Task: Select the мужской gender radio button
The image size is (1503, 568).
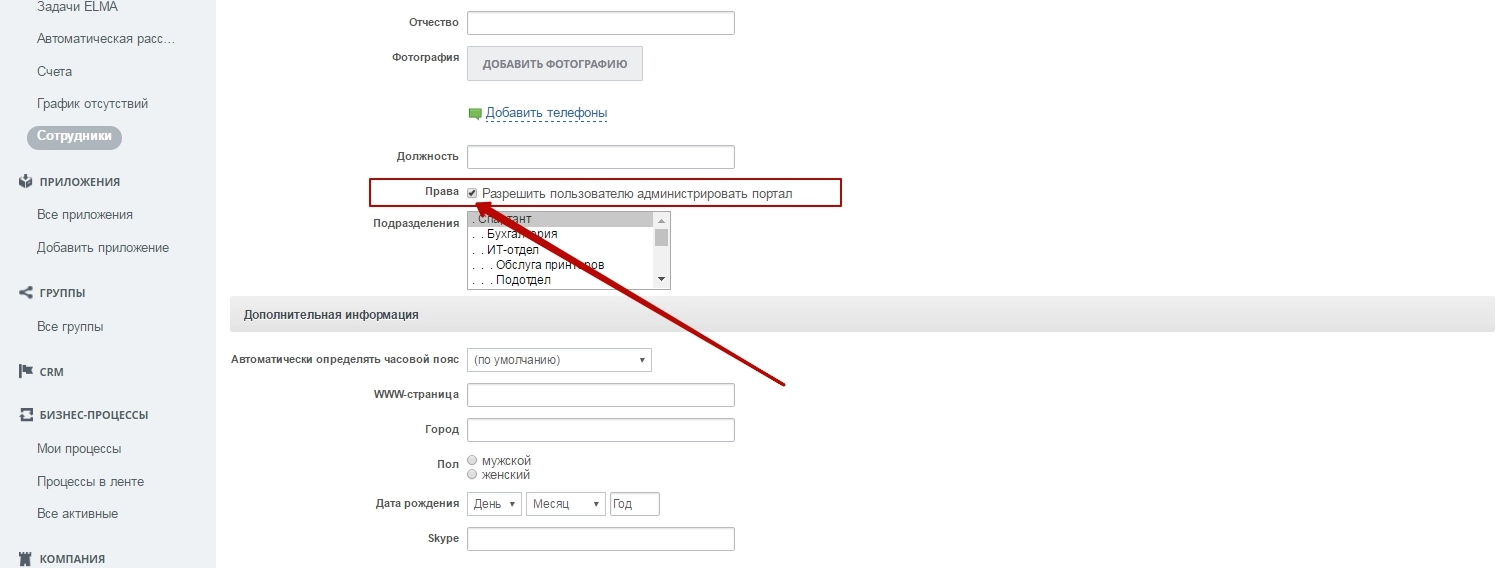Action: tap(473, 461)
